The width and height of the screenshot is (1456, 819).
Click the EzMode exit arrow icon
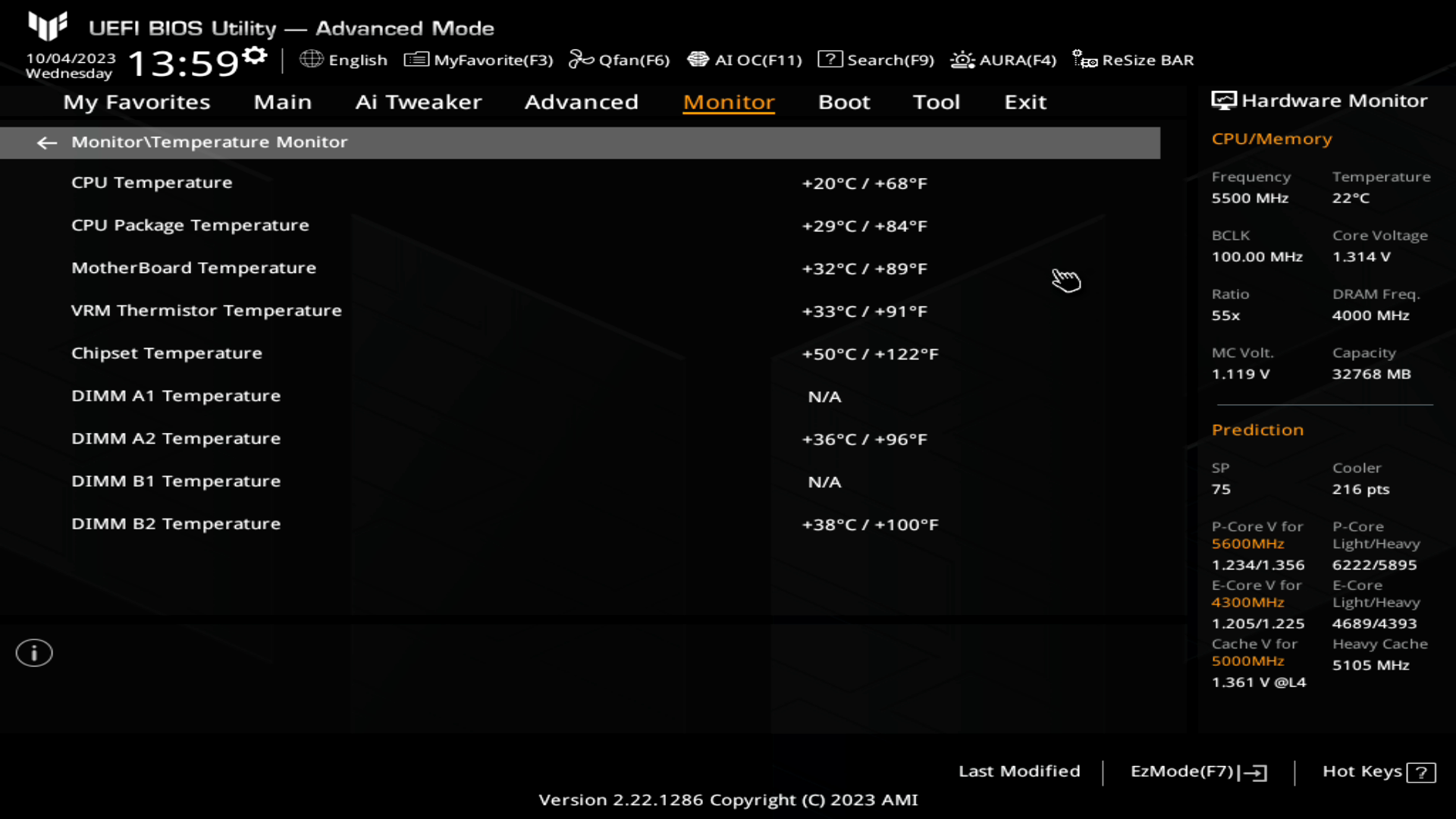pyautogui.click(x=1253, y=773)
